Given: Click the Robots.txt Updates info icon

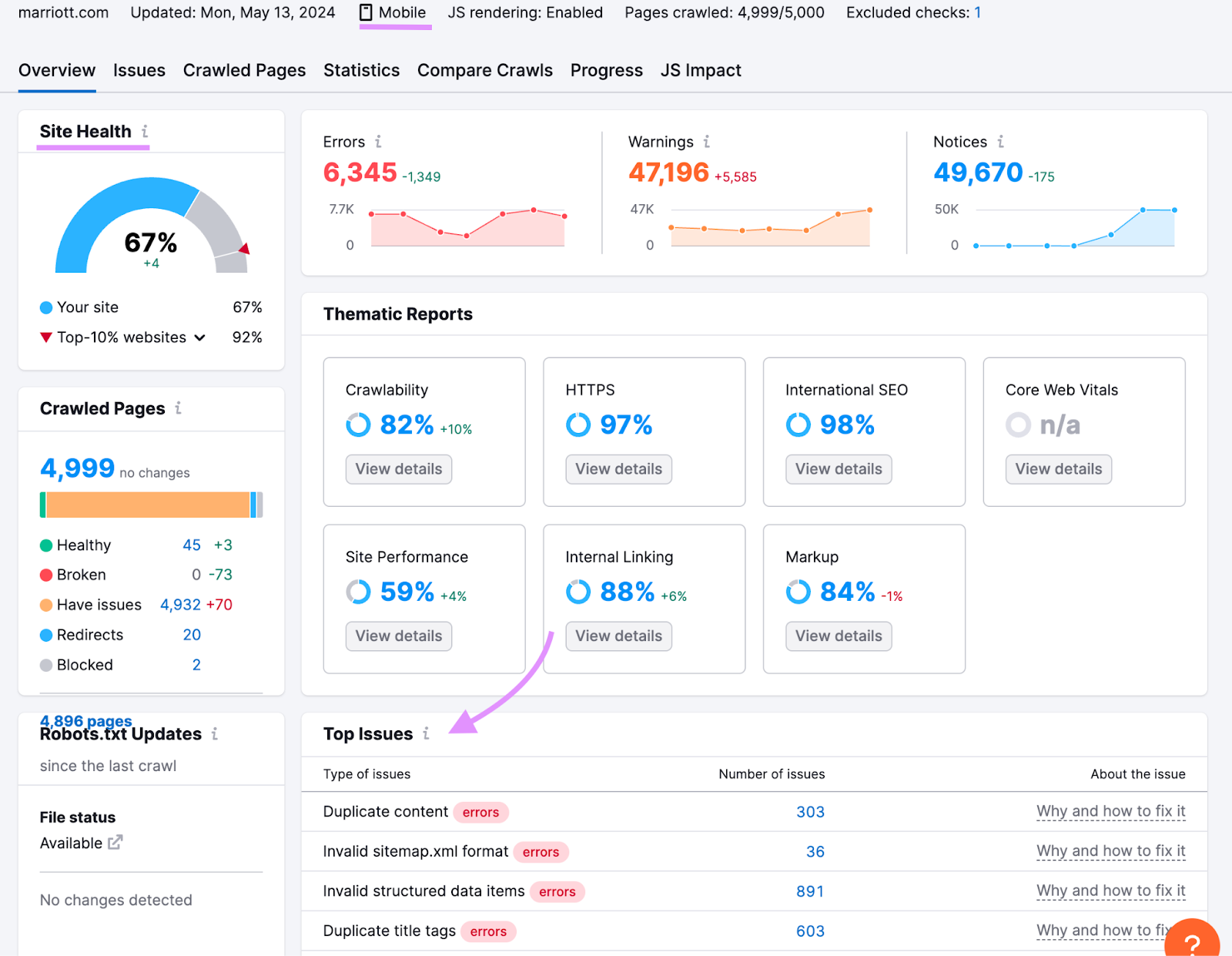Looking at the screenshot, I should point(214,734).
